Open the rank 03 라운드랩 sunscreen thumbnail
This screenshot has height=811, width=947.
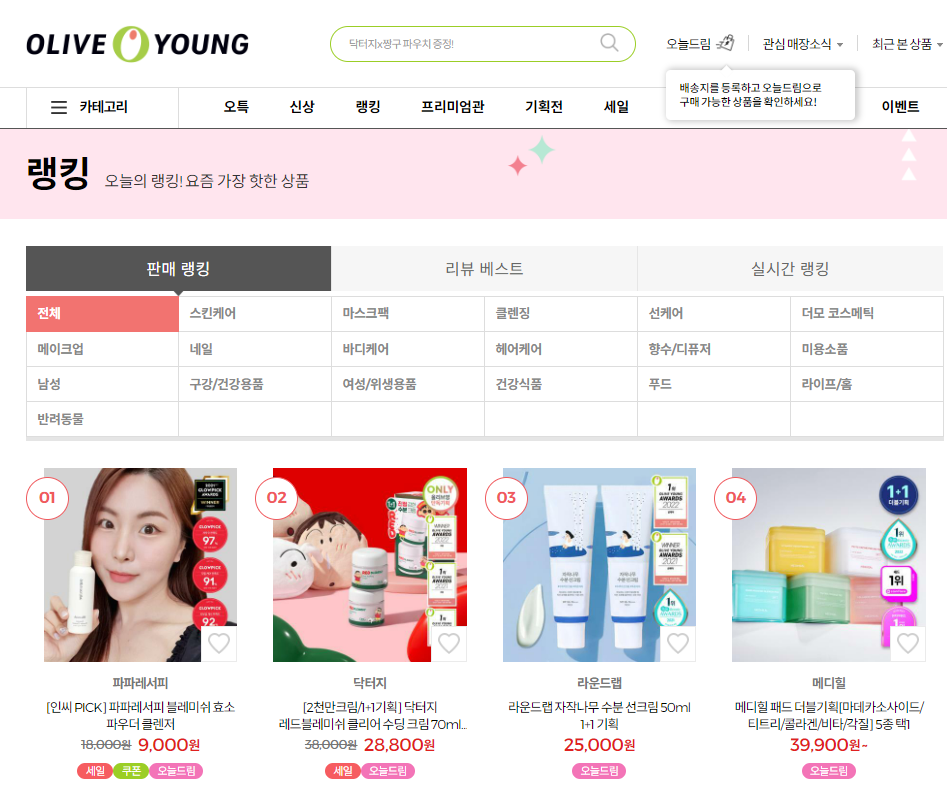[x=599, y=565]
